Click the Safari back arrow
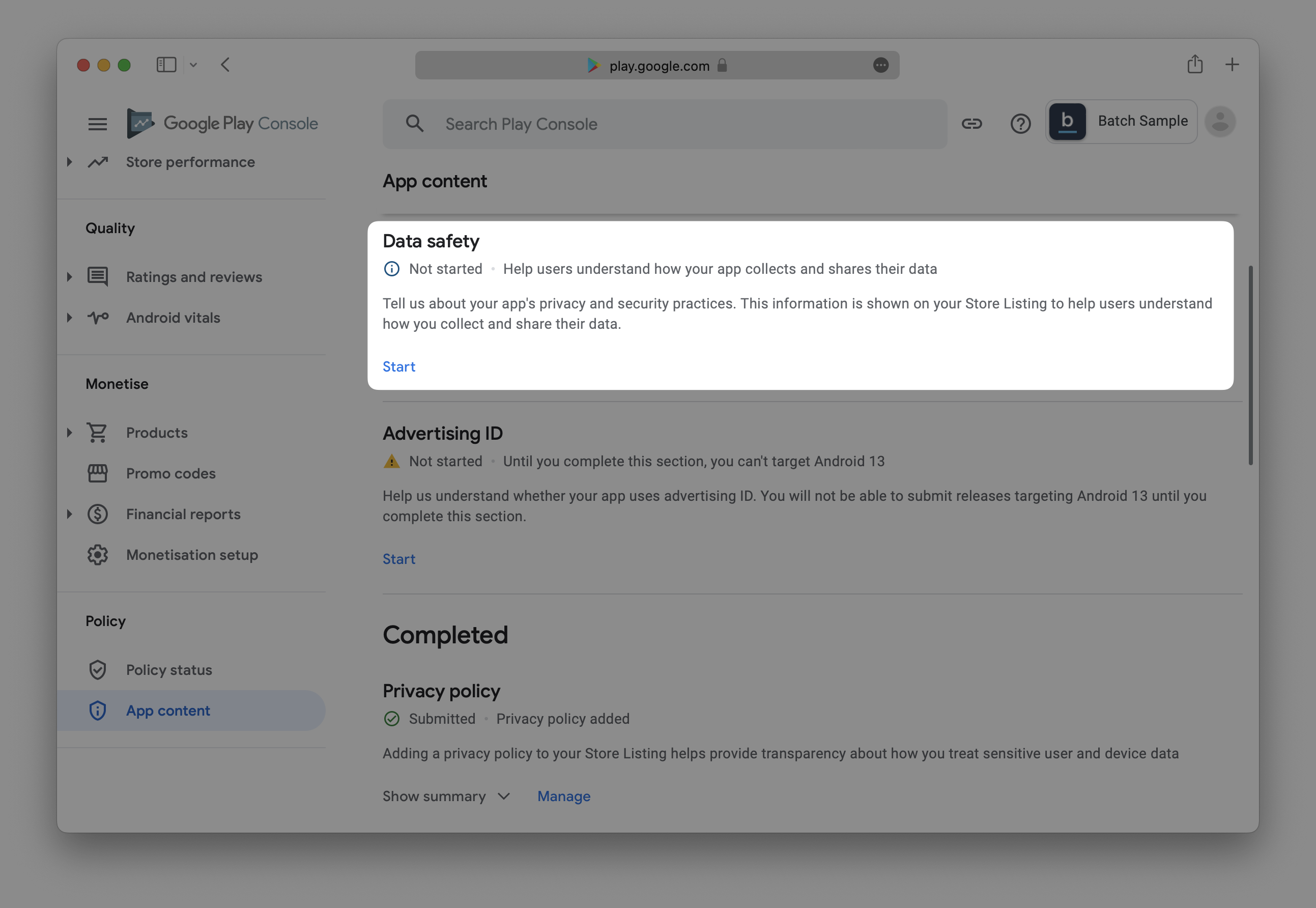 point(225,65)
